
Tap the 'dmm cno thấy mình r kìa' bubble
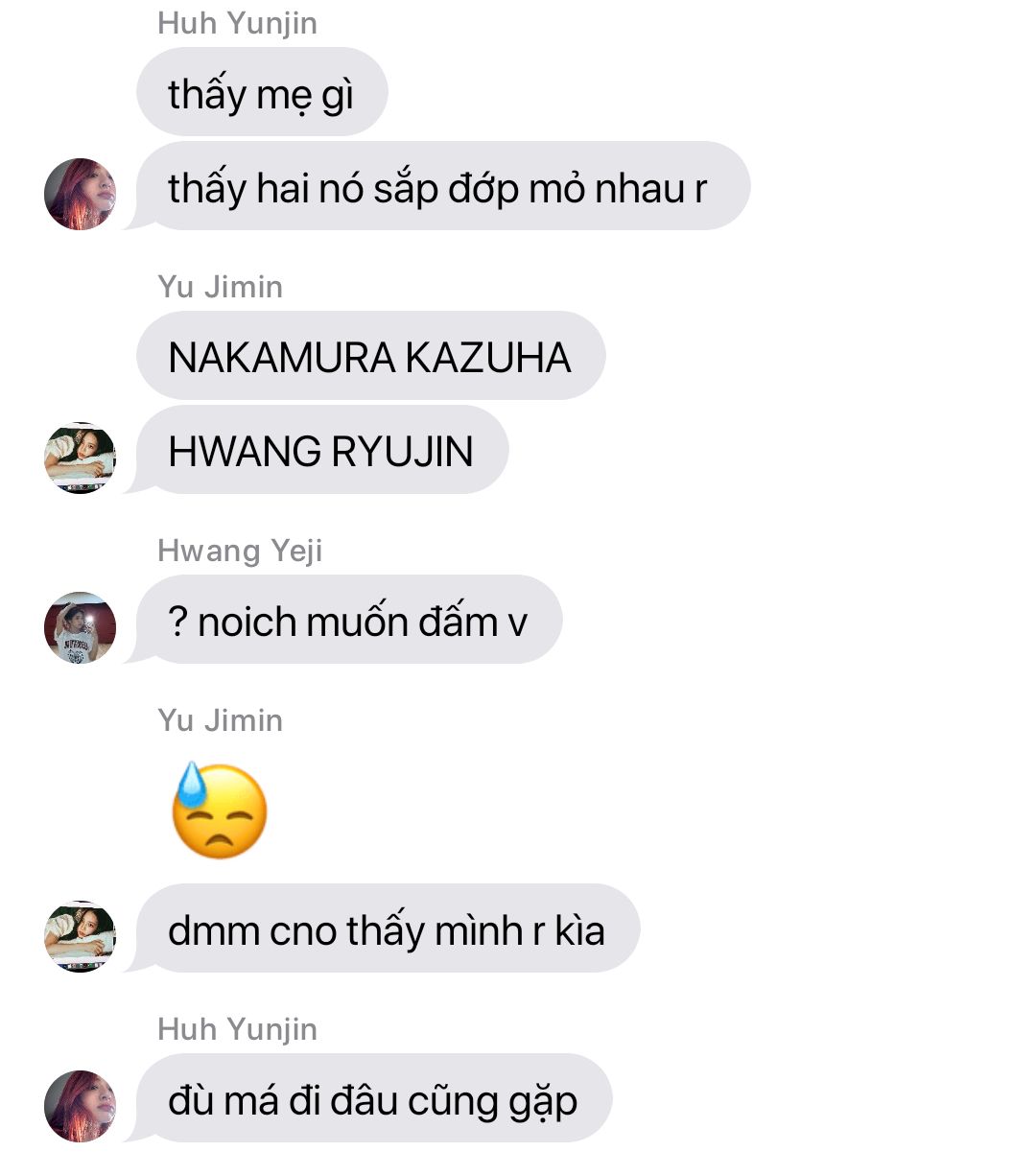click(388, 928)
